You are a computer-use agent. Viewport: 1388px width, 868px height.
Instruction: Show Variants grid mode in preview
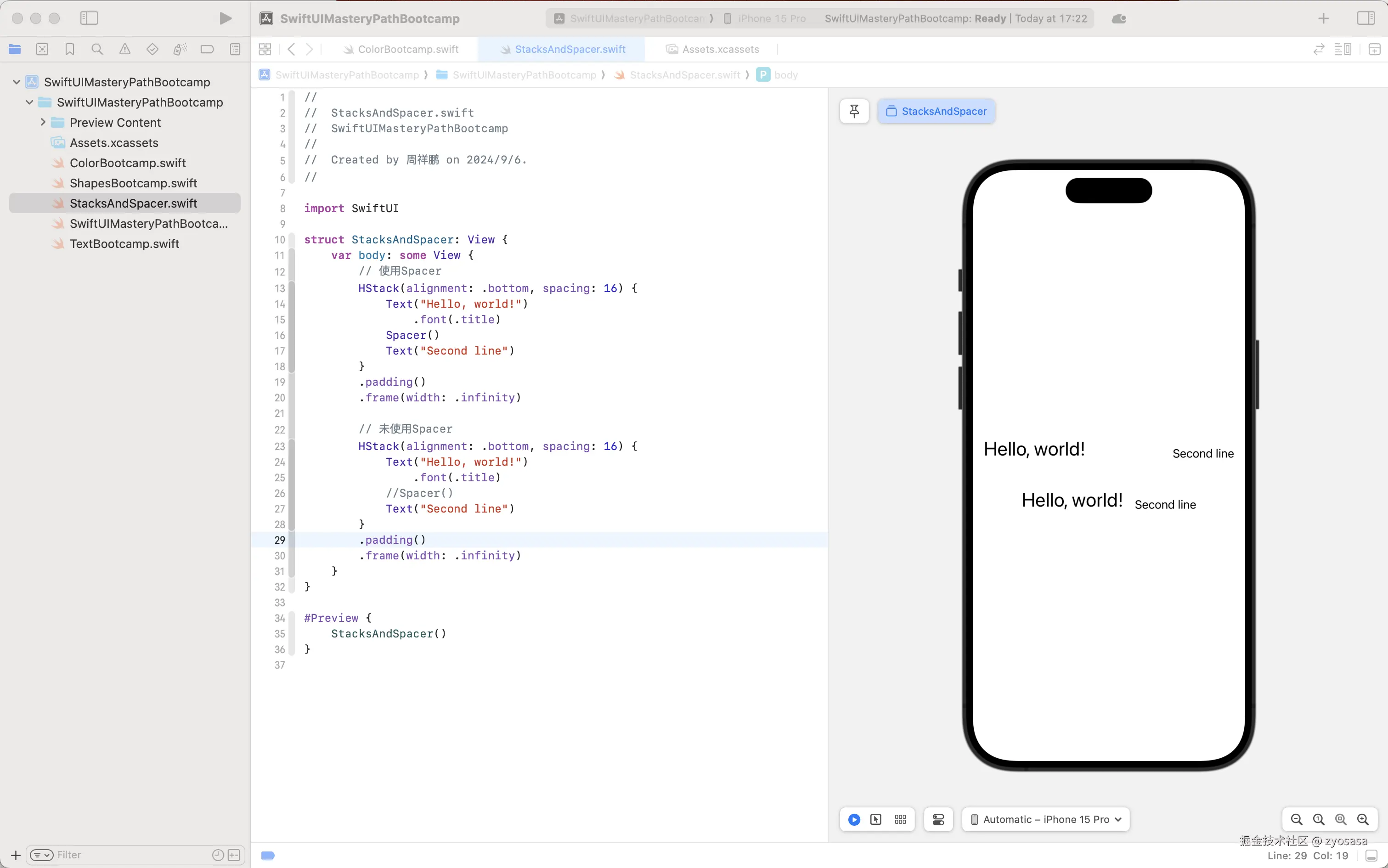point(900,819)
